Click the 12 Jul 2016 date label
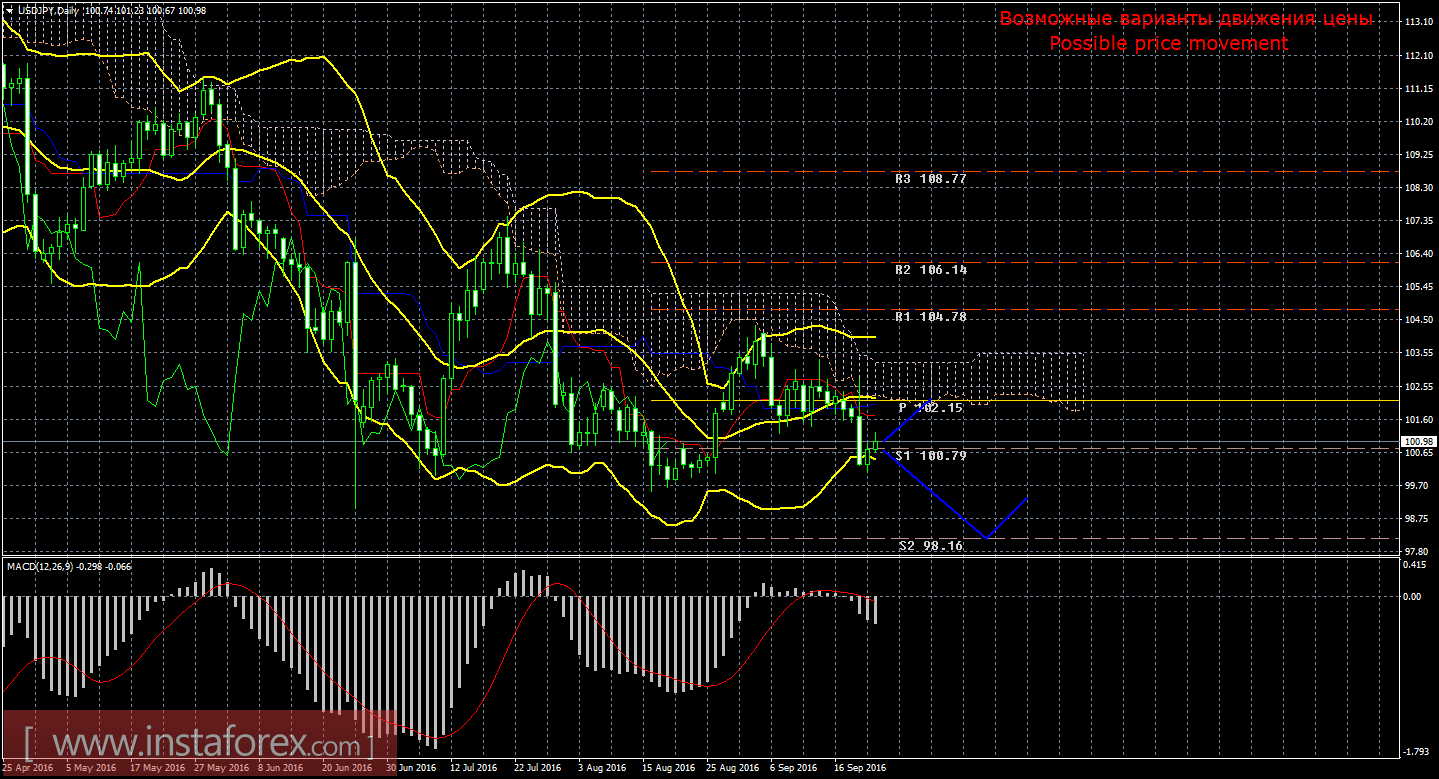 (x=473, y=768)
